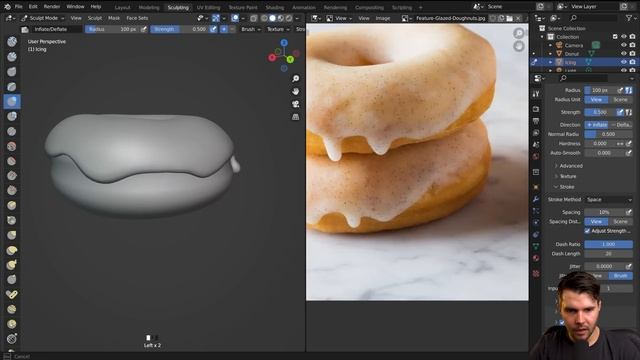Open the Mask menu in viewport header
The width and height of the screenshot is (640, 360).
pyautogui.click(x=114, y=18)
